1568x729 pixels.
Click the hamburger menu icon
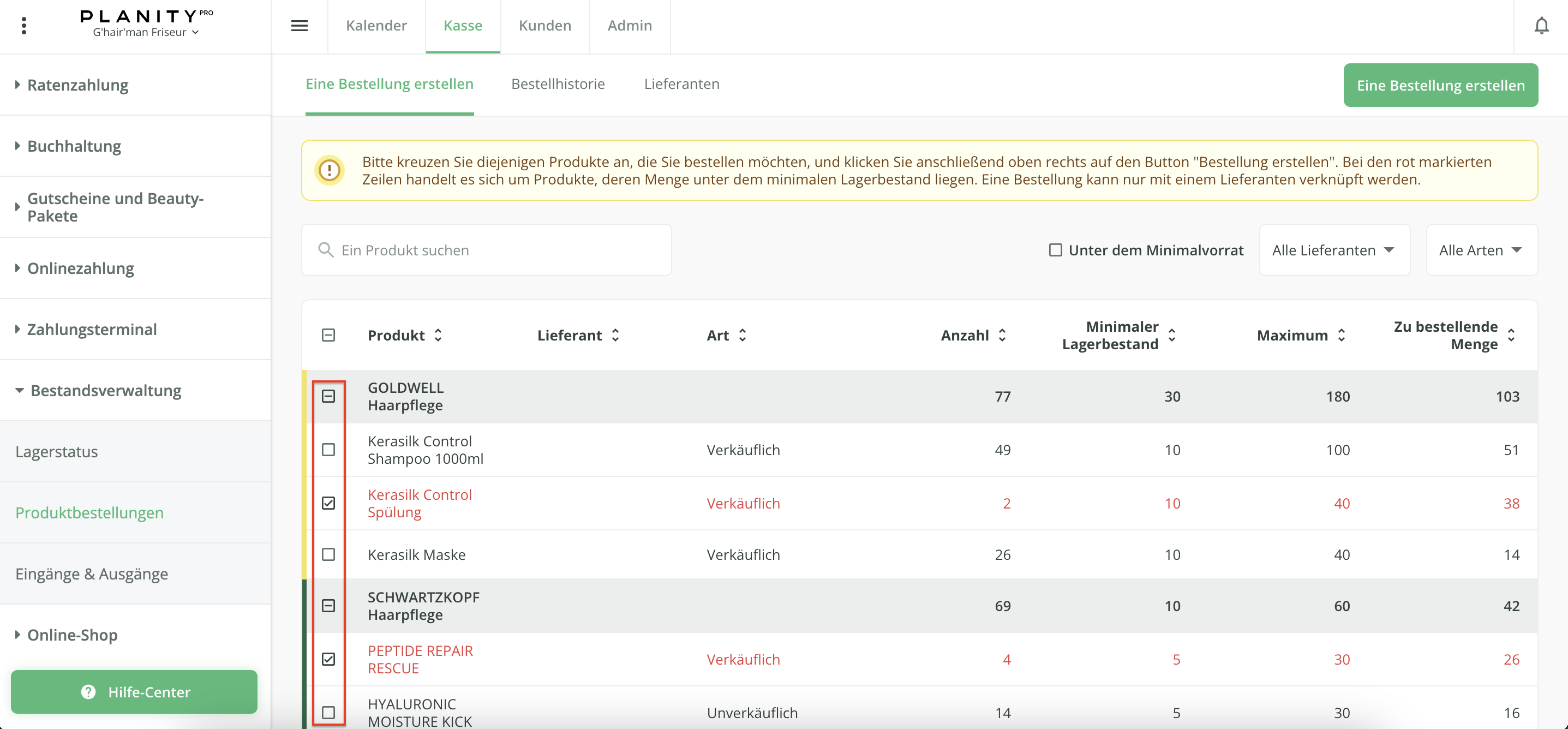(299, 26)
